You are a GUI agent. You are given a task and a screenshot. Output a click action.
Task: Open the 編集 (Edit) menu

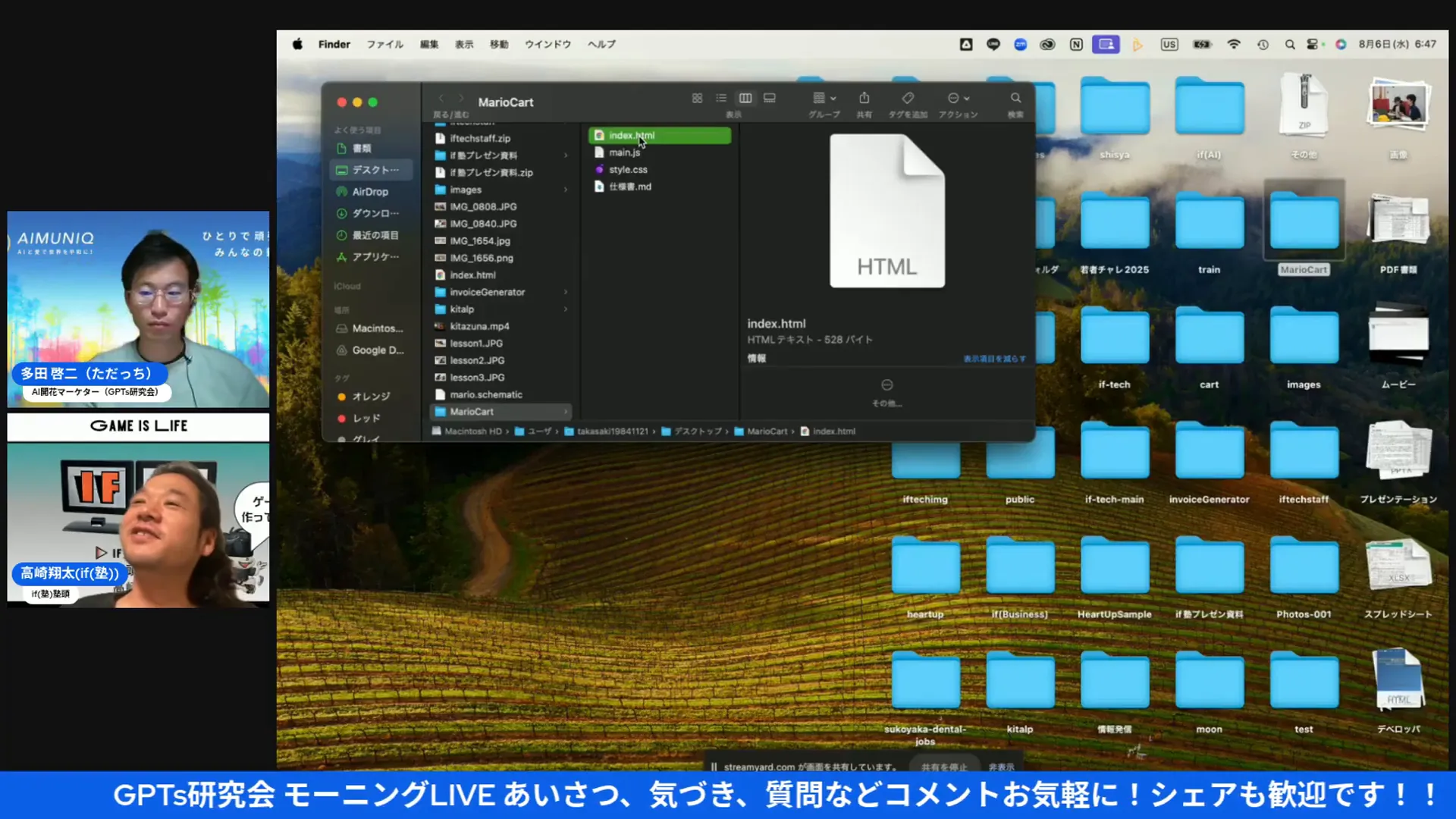tap(429, 44)
